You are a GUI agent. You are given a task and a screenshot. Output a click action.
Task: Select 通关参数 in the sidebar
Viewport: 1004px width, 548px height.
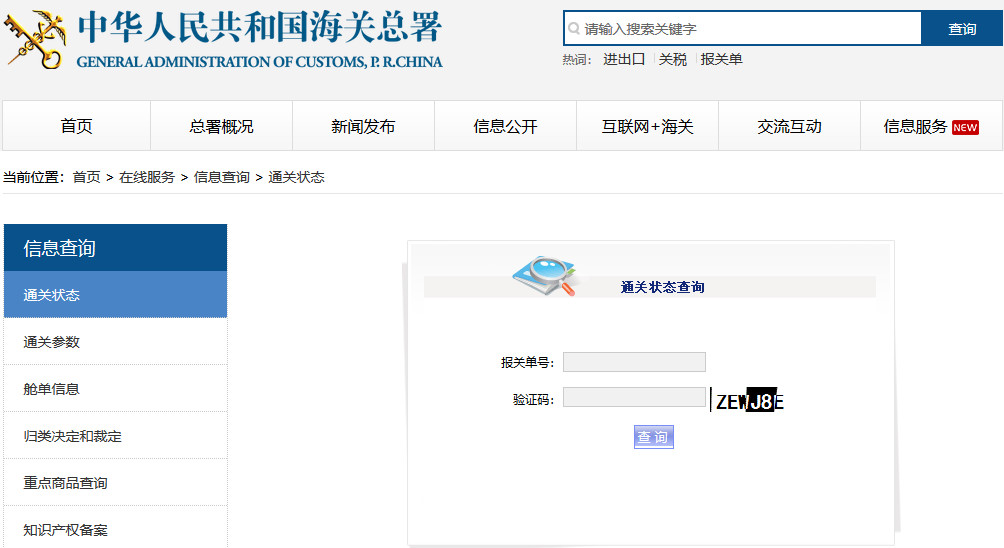coord(115,342)
